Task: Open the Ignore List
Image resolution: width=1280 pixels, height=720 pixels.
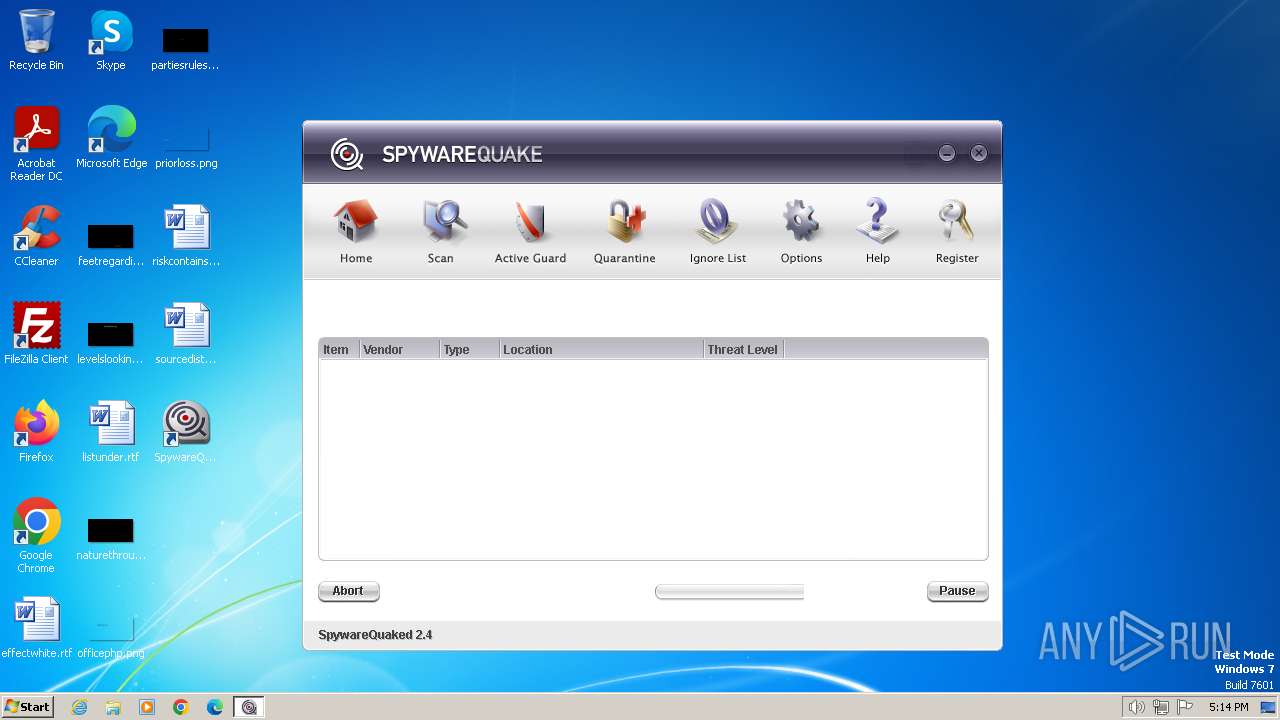Action: [x=718, y=231]
